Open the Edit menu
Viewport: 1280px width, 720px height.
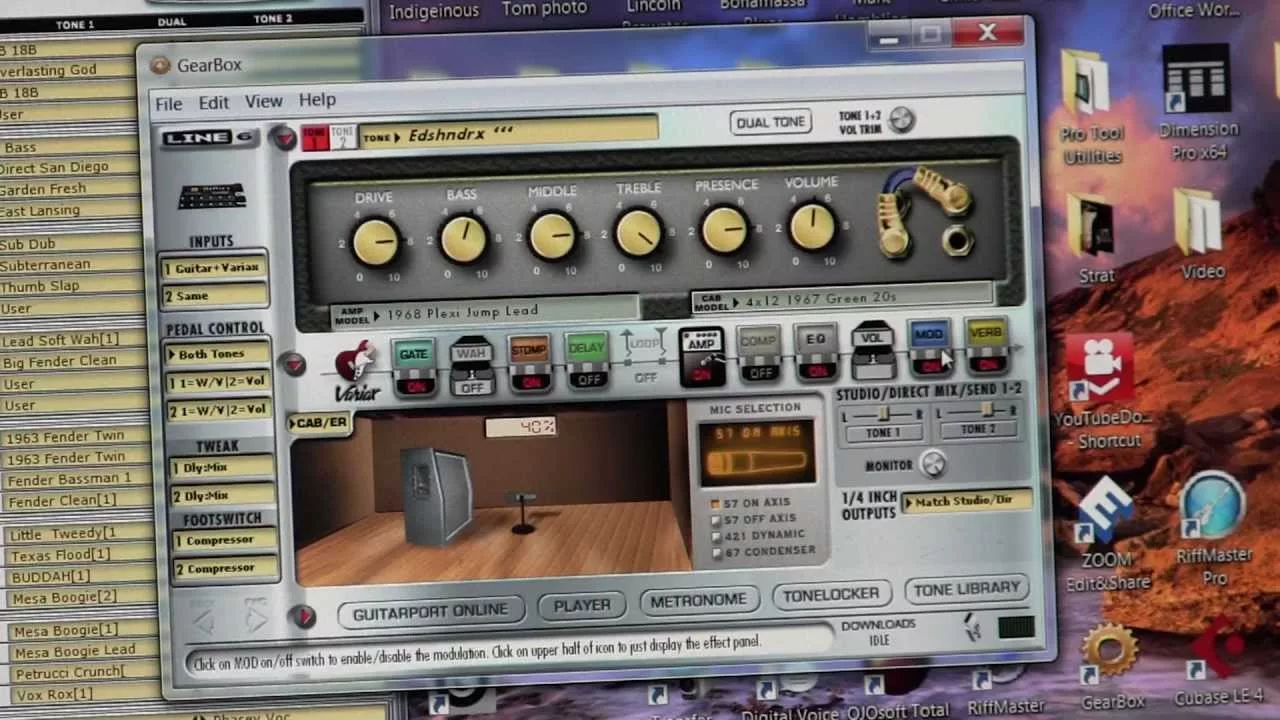coord(213,102)
